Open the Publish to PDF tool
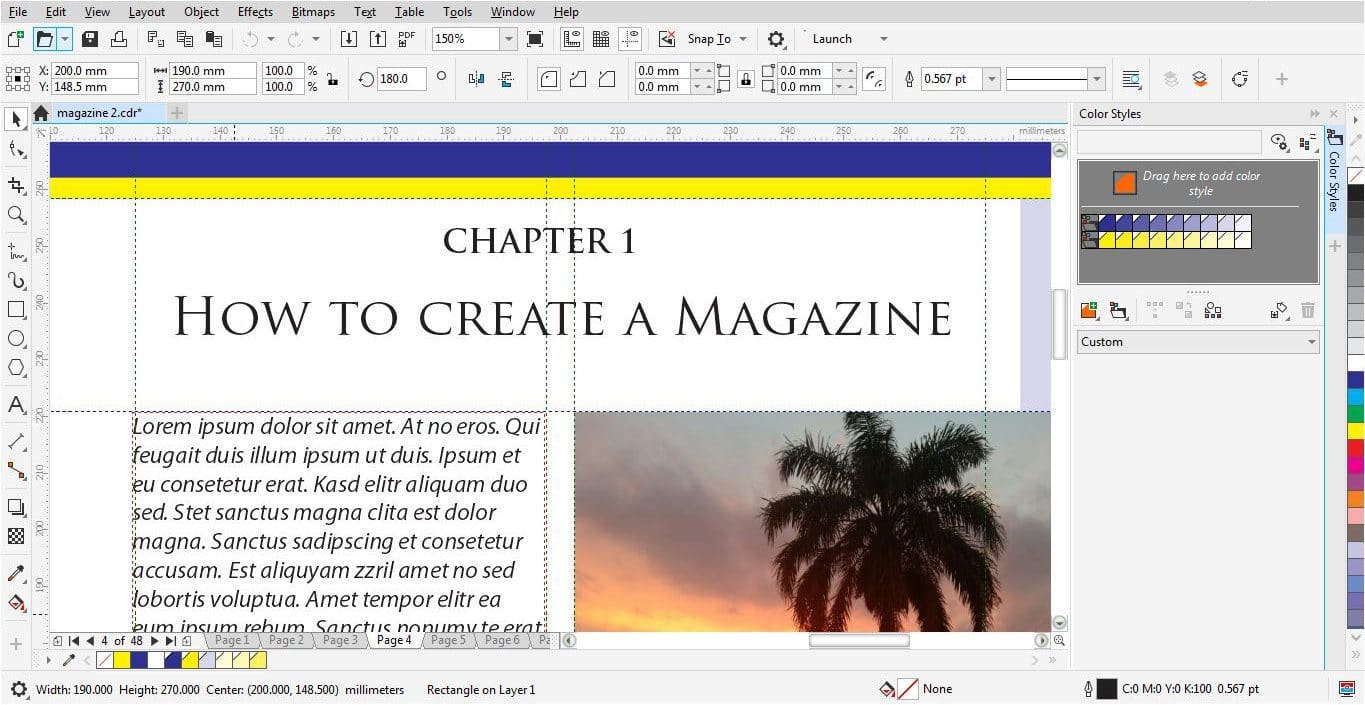 coord(406,38)
